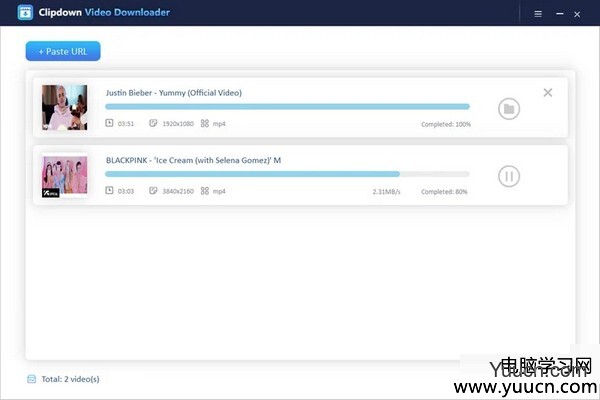Viewport: 600px width, 400px height.
Task: Click the resolution icon beside 1920x1080
Action: click(153, 123)
